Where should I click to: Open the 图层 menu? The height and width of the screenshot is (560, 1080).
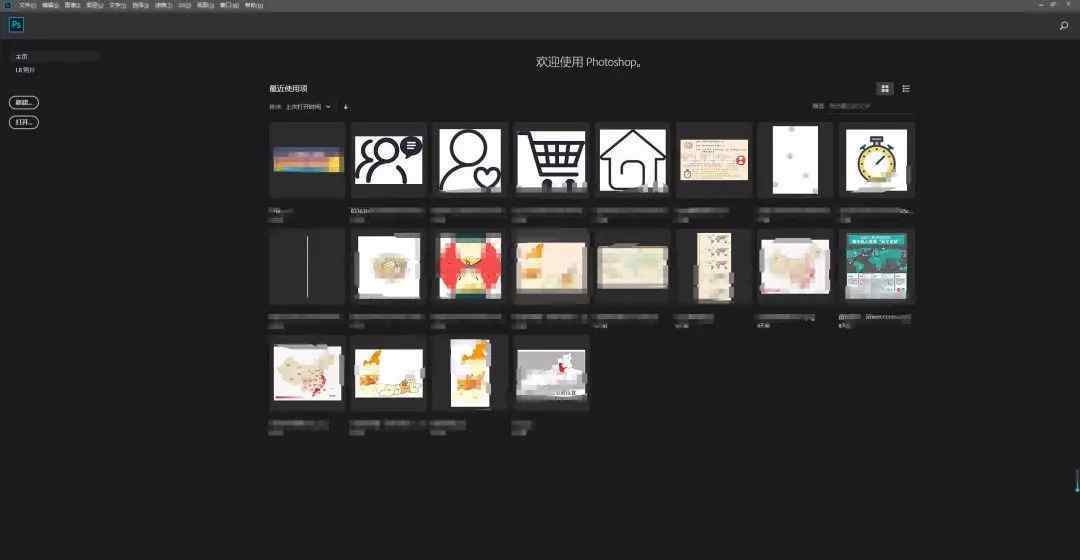(x=95, y=5)
